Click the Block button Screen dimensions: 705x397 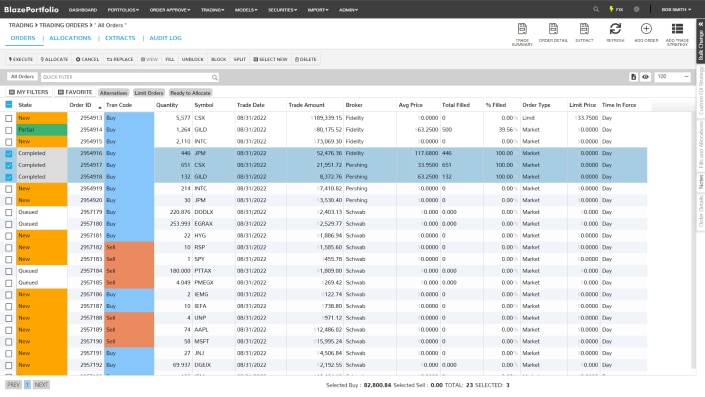point(219,59)
